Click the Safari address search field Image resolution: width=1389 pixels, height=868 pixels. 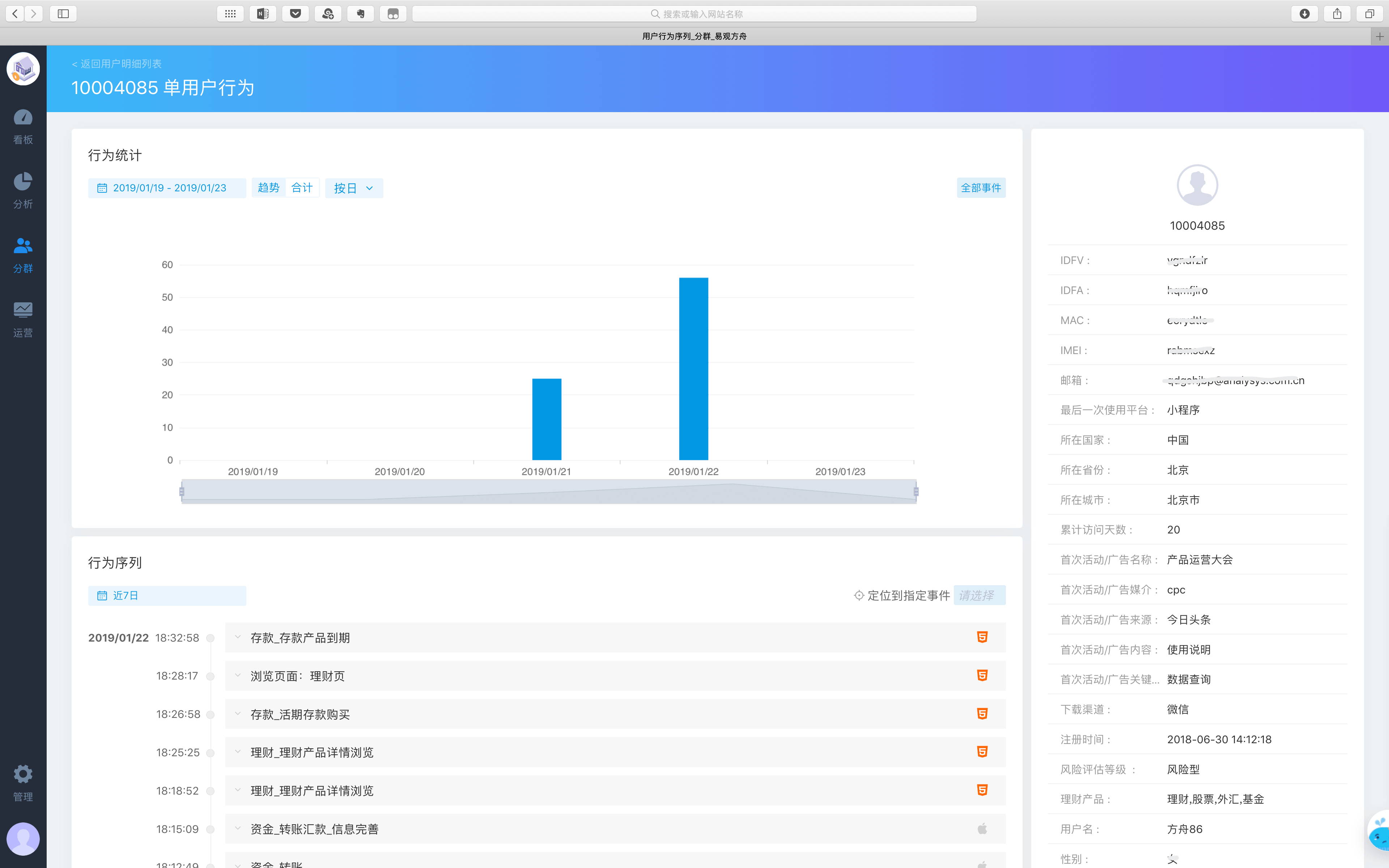click(694, 14)
